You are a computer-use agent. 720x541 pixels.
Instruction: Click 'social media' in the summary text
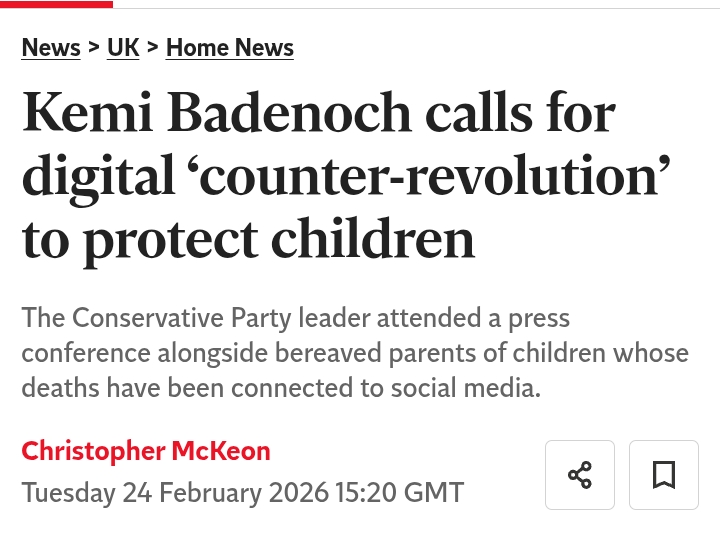(473, 388)
